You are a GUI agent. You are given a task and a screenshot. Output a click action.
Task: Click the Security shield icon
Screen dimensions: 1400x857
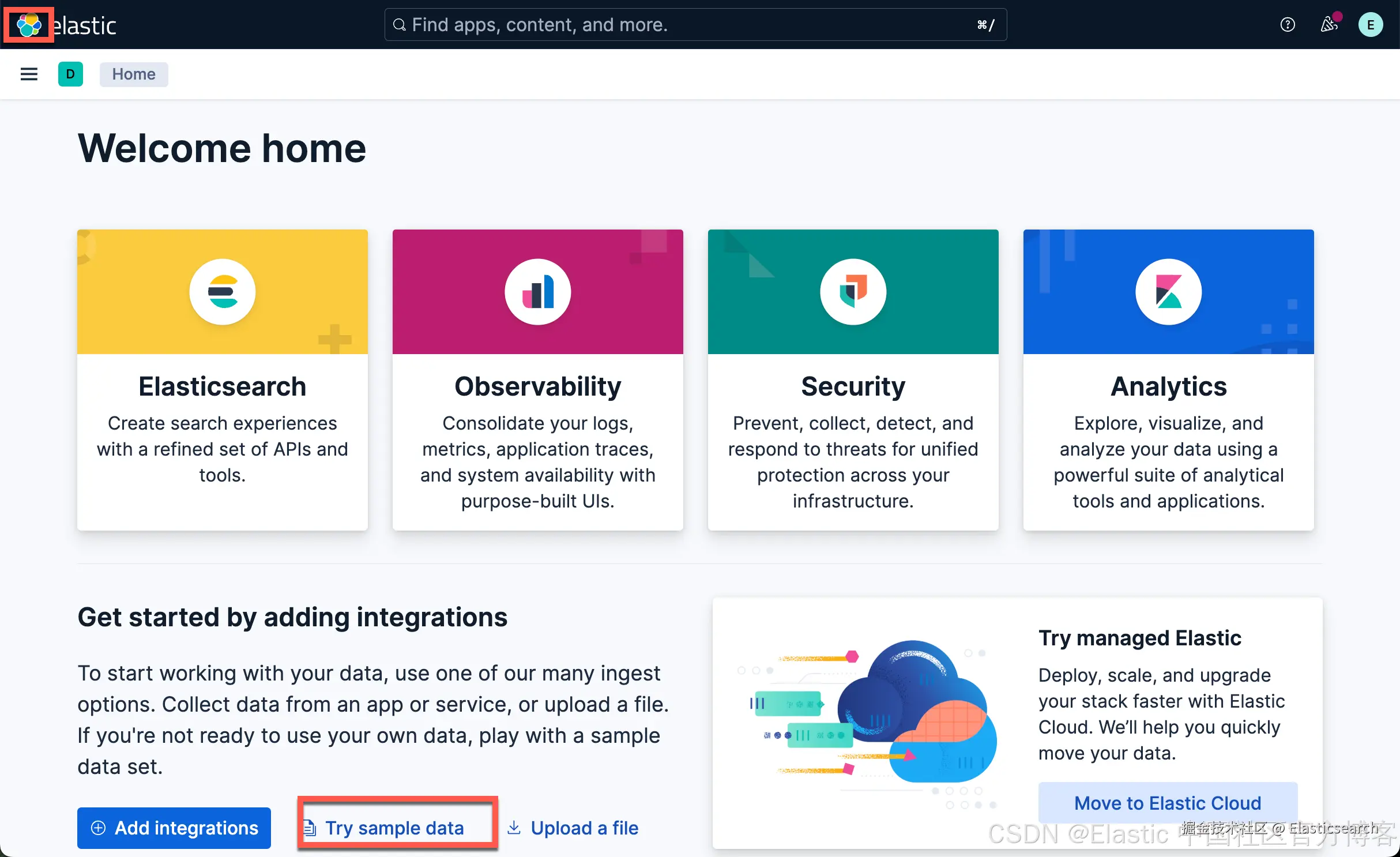tap(853, 292)
